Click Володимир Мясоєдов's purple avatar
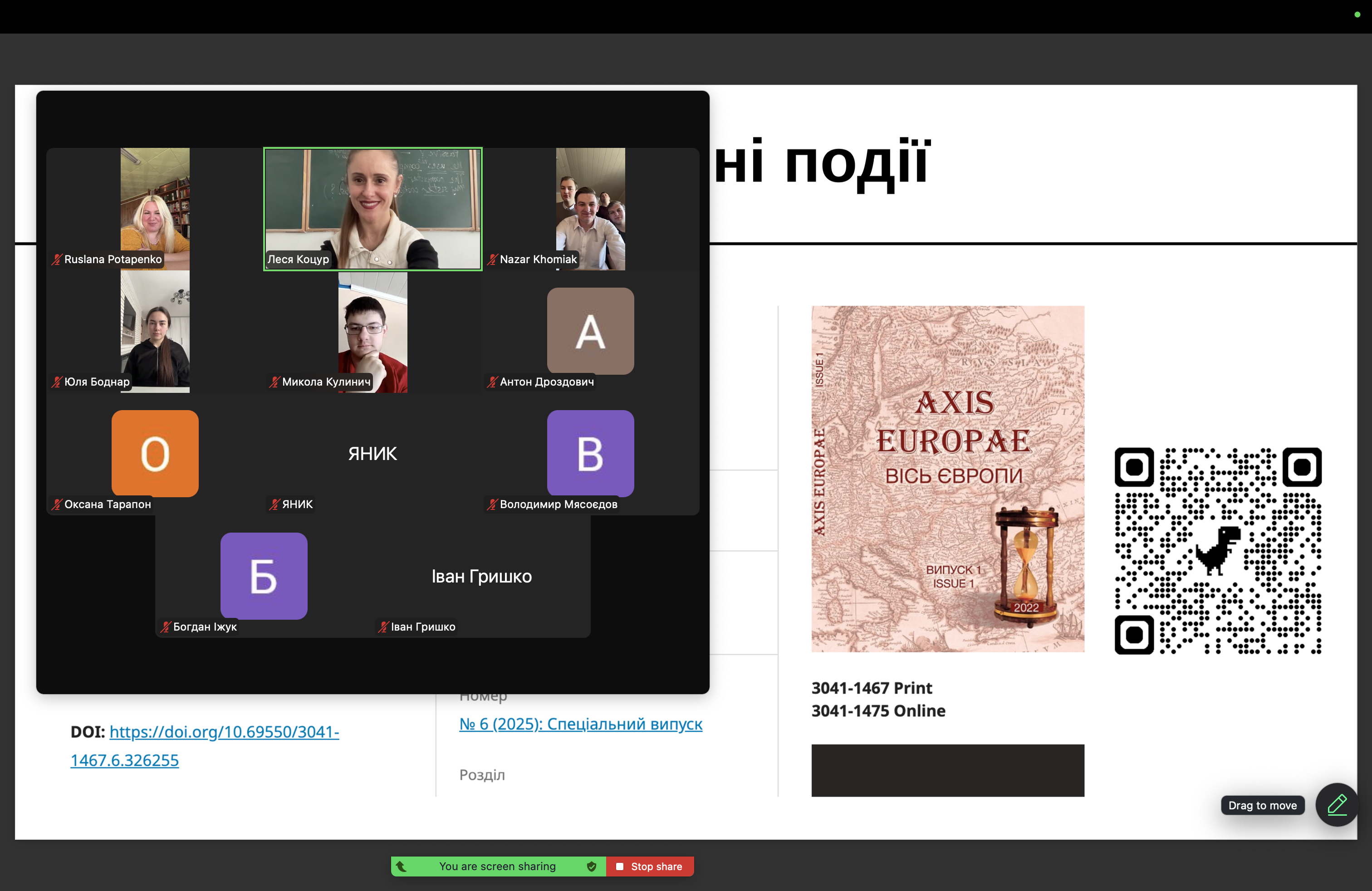Screen dimensions: 1372x891 [590, 453]
